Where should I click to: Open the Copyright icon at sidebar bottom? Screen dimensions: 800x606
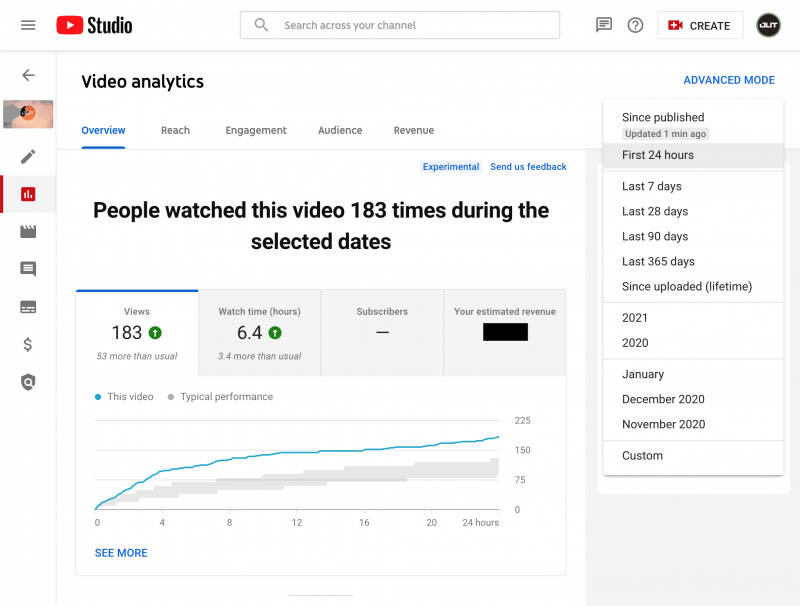[28, 382]
